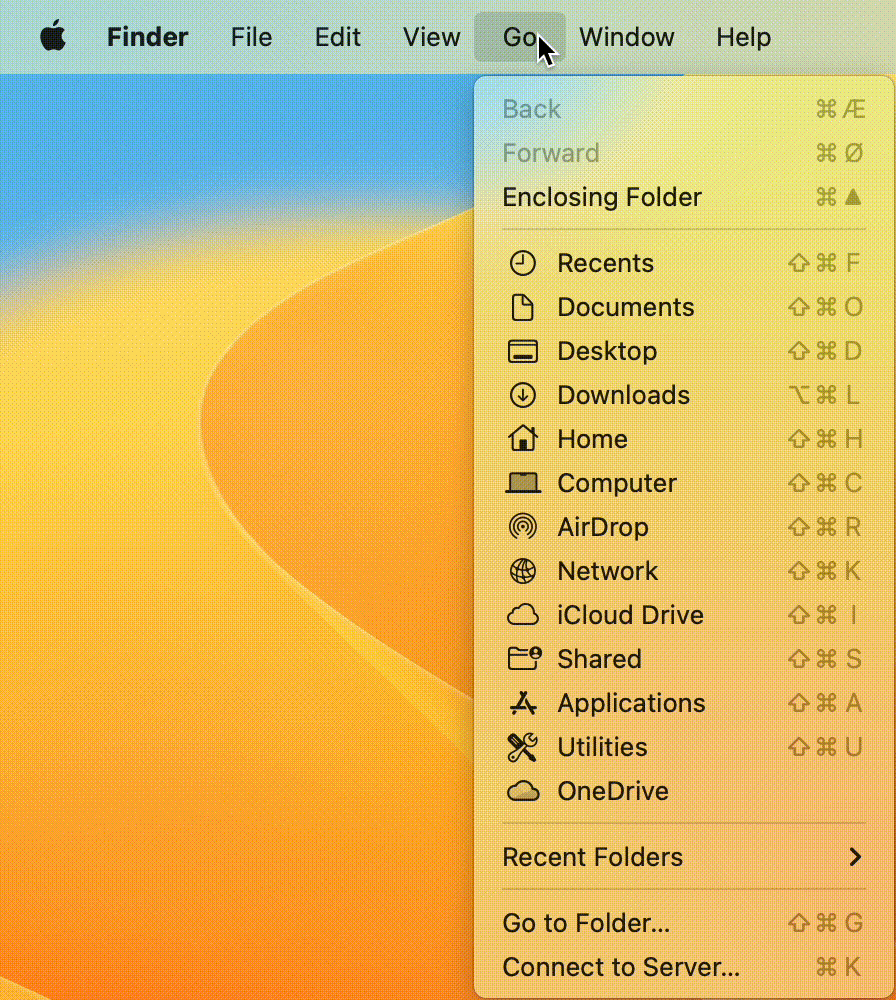
Task: Click the Utilities tools icon
Action: point(522,747)
